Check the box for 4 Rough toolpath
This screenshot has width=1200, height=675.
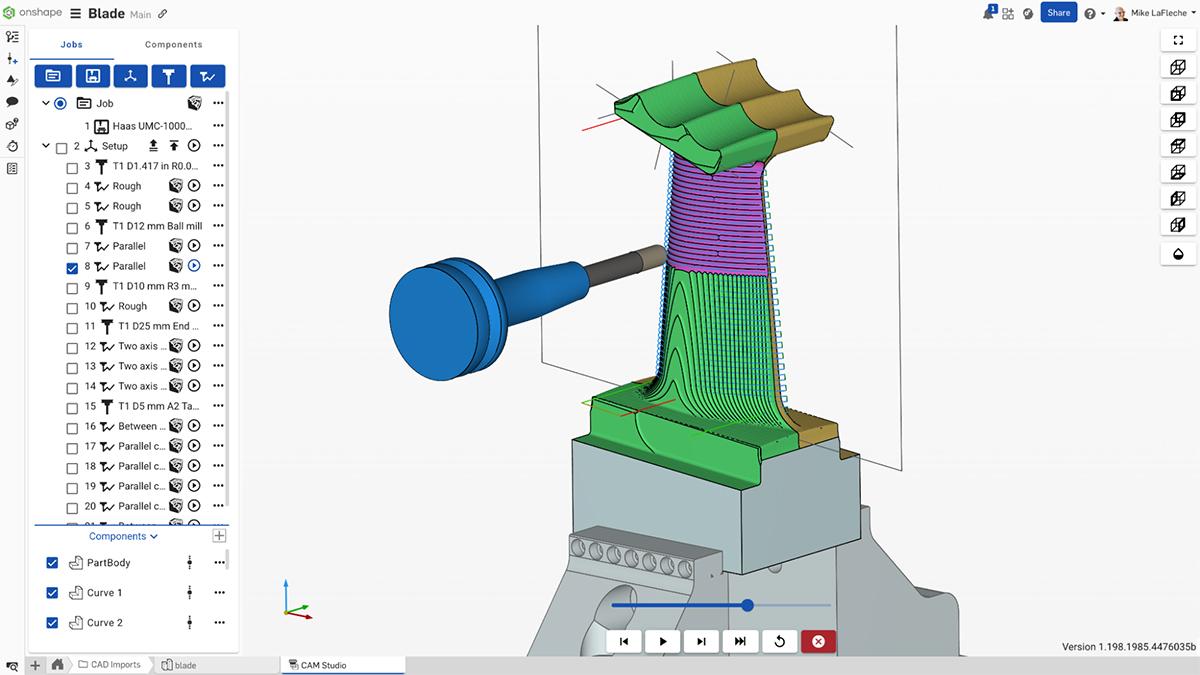tap(72, 187)
